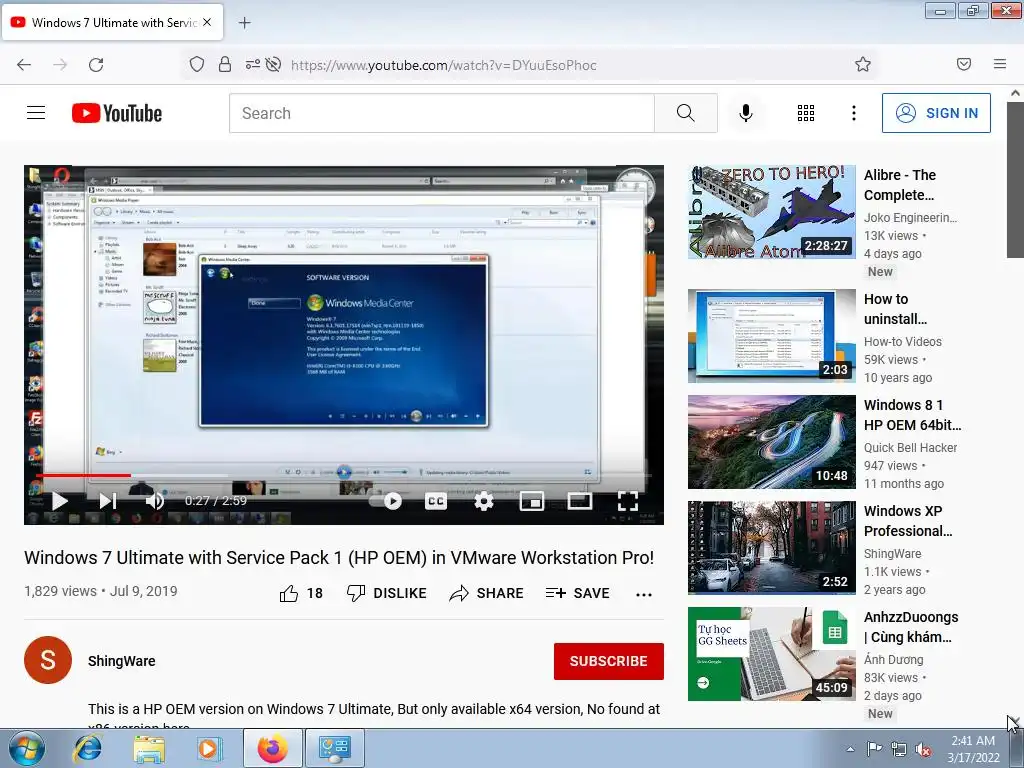This screenshot has width=1024, height=768.
Task: Open a new browser tab
Action: pyautogui.click(x=244, y=23)
